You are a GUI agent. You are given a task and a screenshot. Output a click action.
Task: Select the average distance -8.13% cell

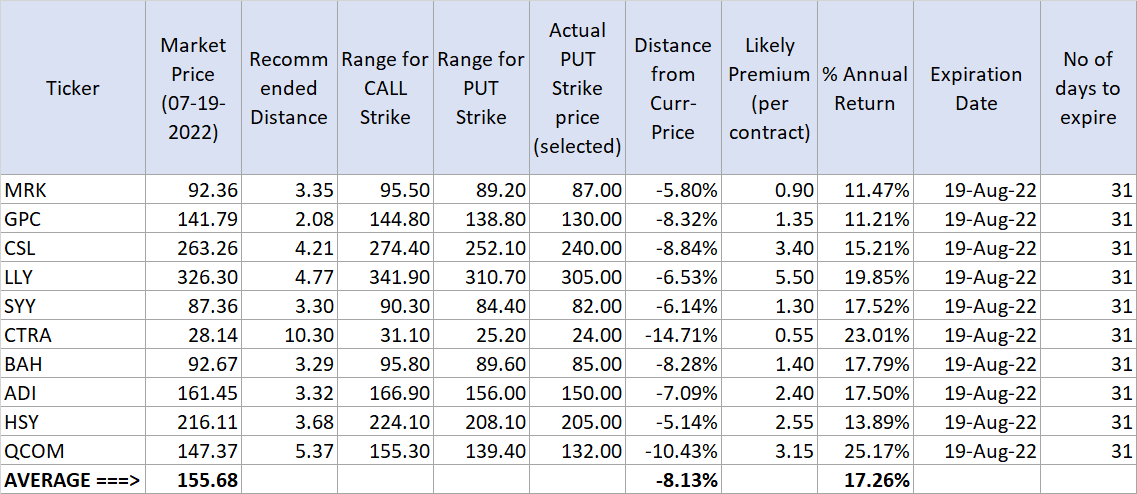673,481
